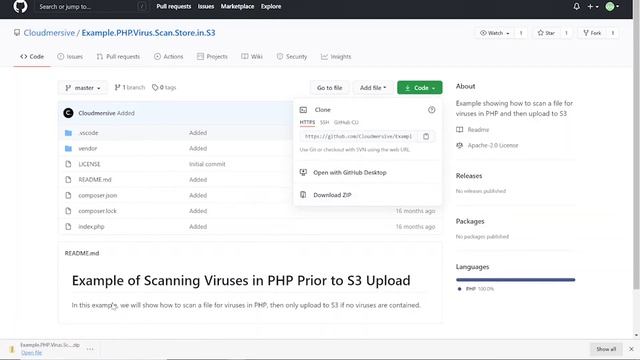Open the Initial commit message link
The width and height of the screenshot is (640, 360).
pos(207,164)
